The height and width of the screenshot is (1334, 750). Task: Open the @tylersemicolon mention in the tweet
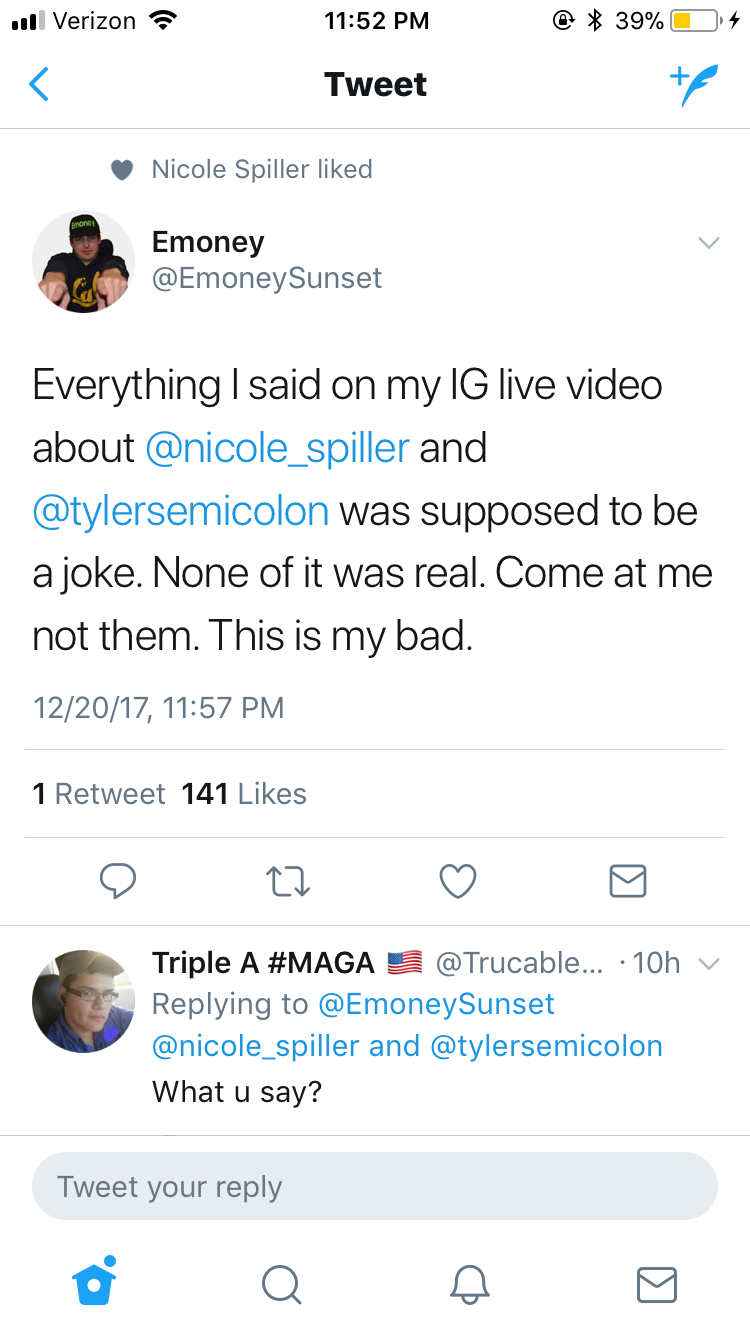tap(181, 510)
